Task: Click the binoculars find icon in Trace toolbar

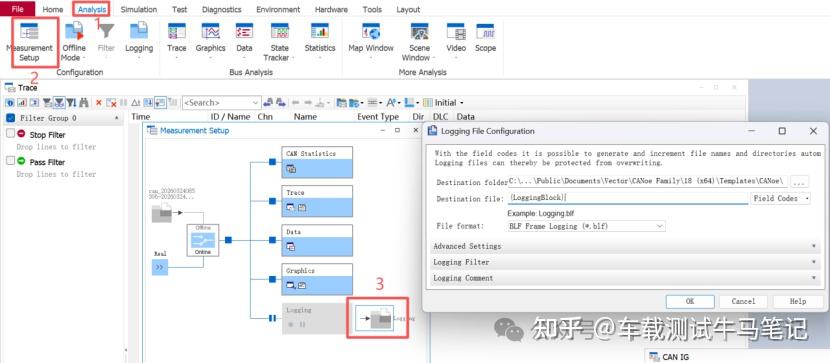Action: [84, 103]
